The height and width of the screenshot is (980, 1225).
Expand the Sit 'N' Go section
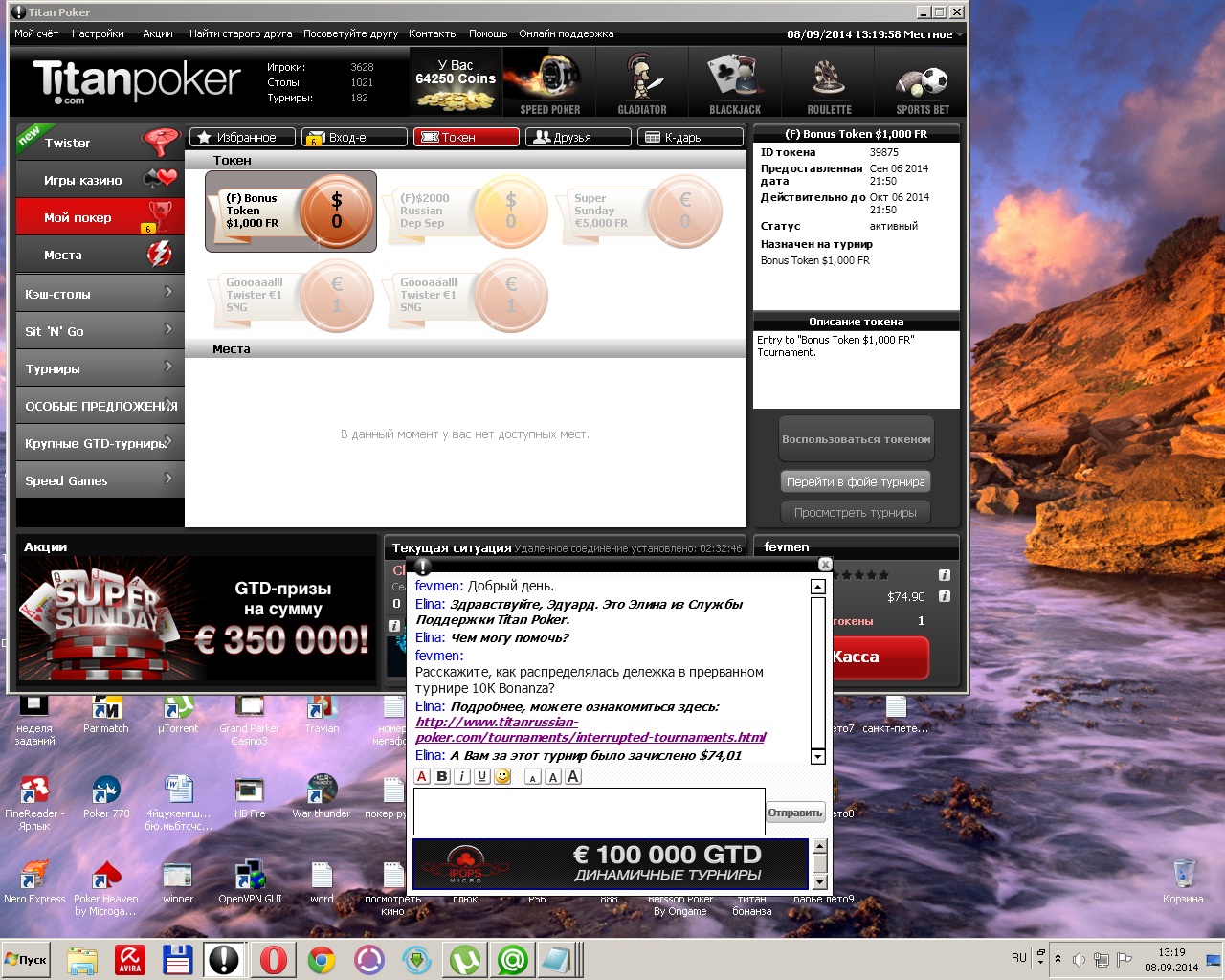(100, 331)
